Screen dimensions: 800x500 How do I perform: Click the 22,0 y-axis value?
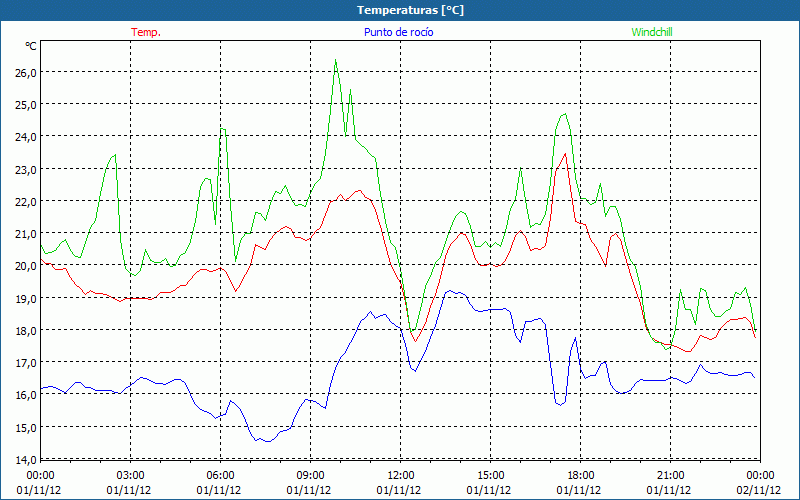(27, 202)
